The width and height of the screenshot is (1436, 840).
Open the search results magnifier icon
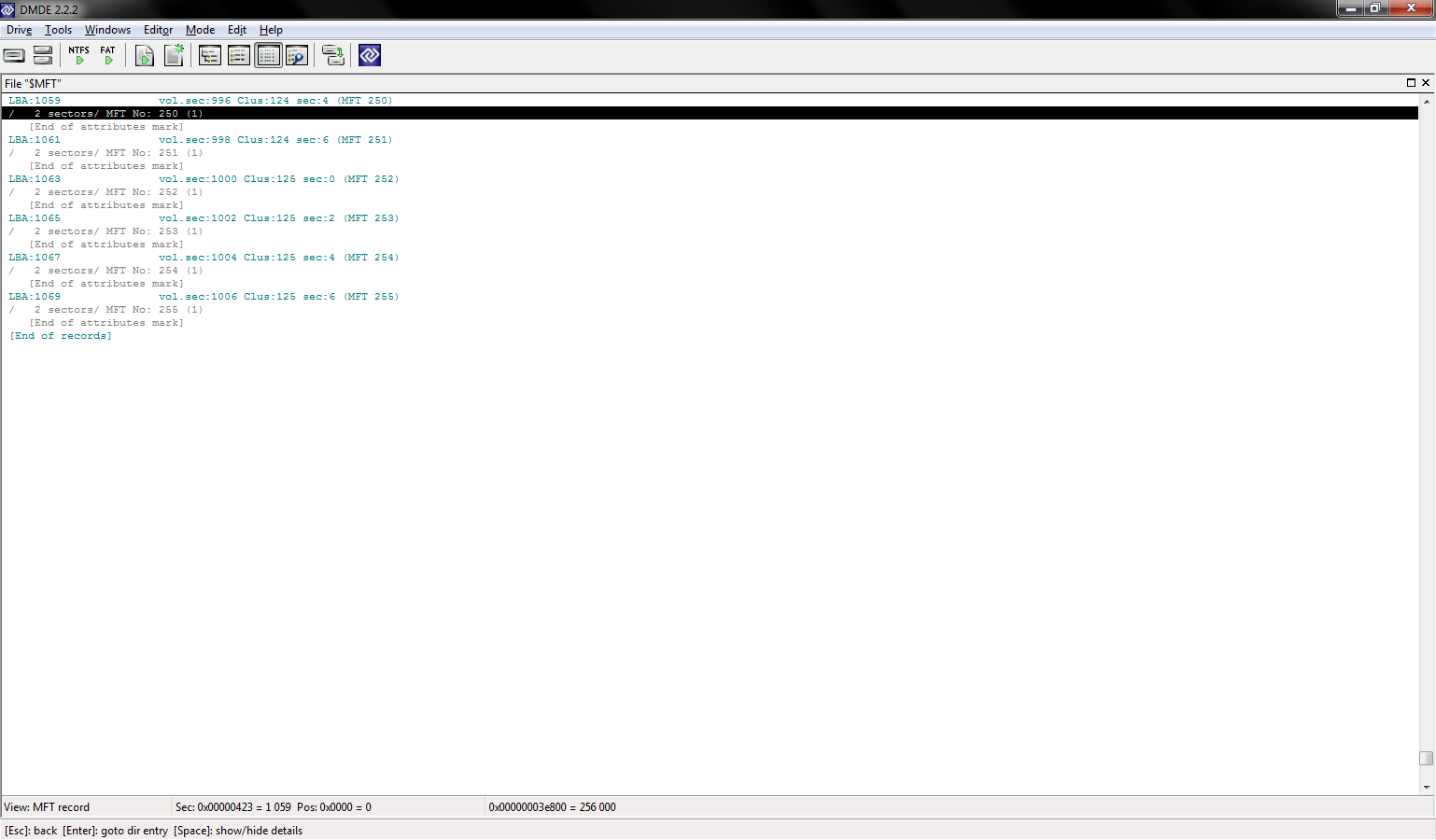[297, 56]
